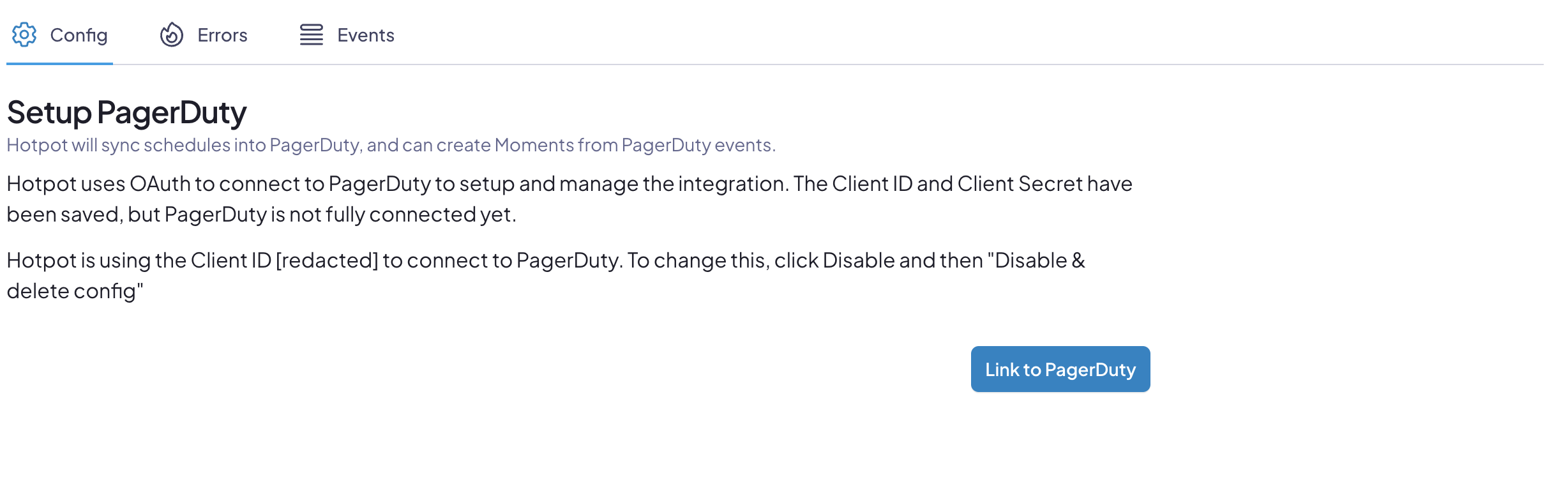Click the flame icon beside Errors
1568x484 pixels.
click(171, 34)
